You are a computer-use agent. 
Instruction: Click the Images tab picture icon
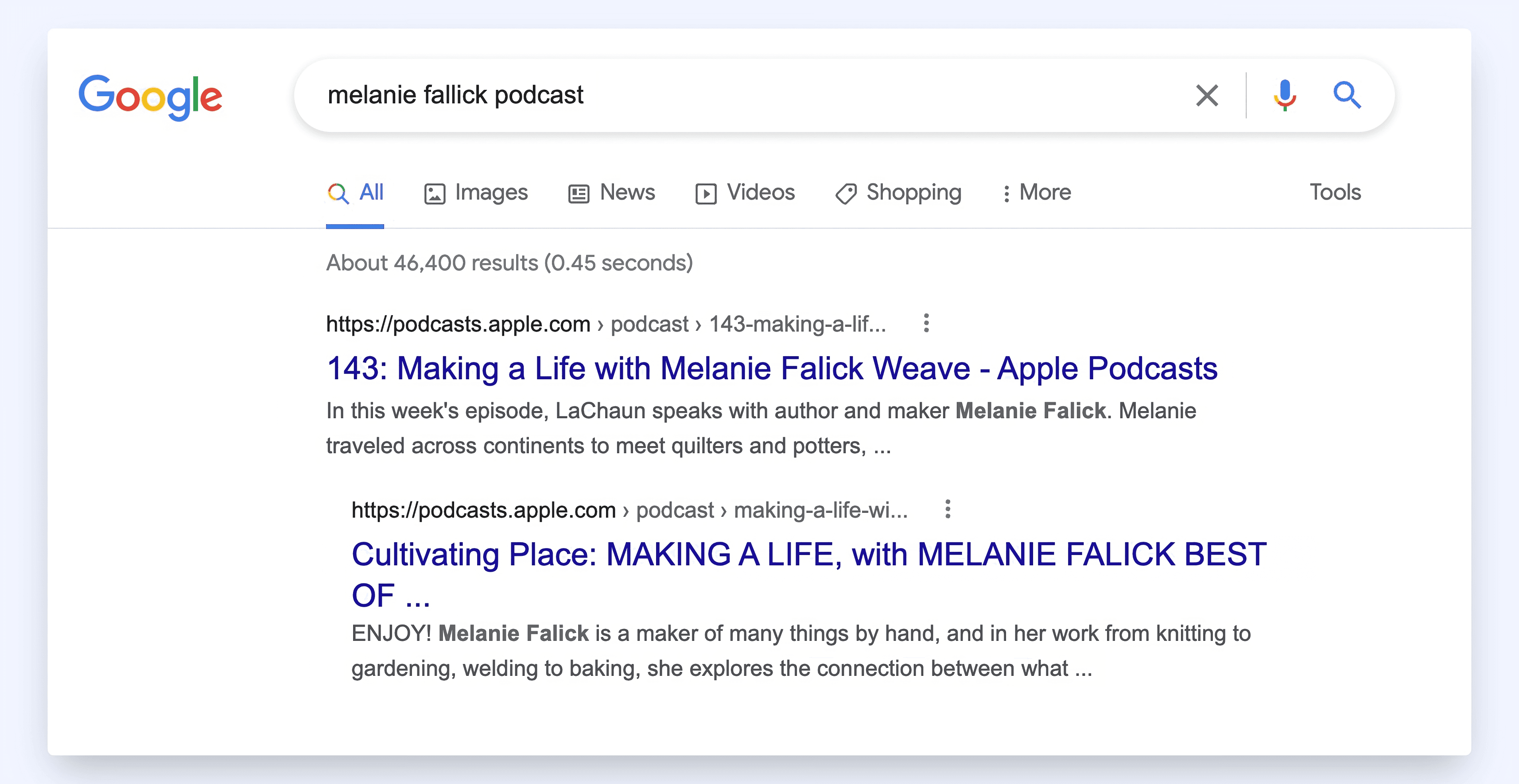click(x=435, y=193)
